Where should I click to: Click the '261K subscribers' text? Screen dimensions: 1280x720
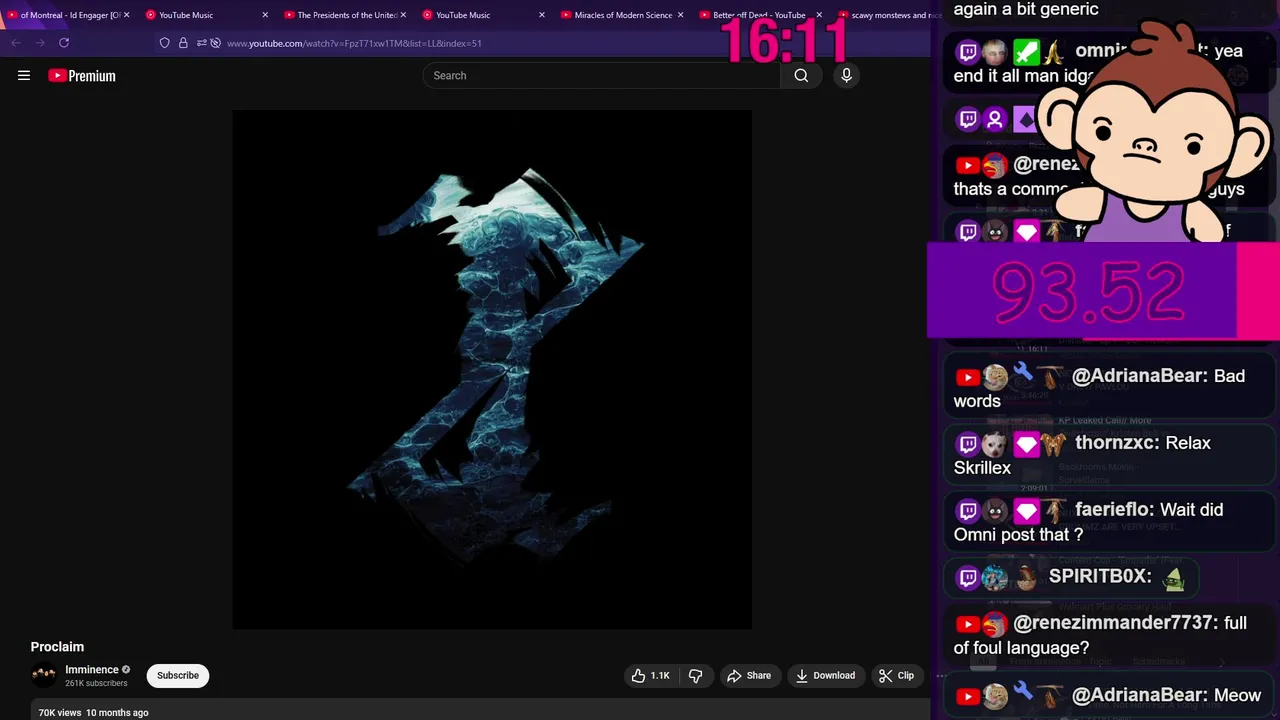pos(96,683)
